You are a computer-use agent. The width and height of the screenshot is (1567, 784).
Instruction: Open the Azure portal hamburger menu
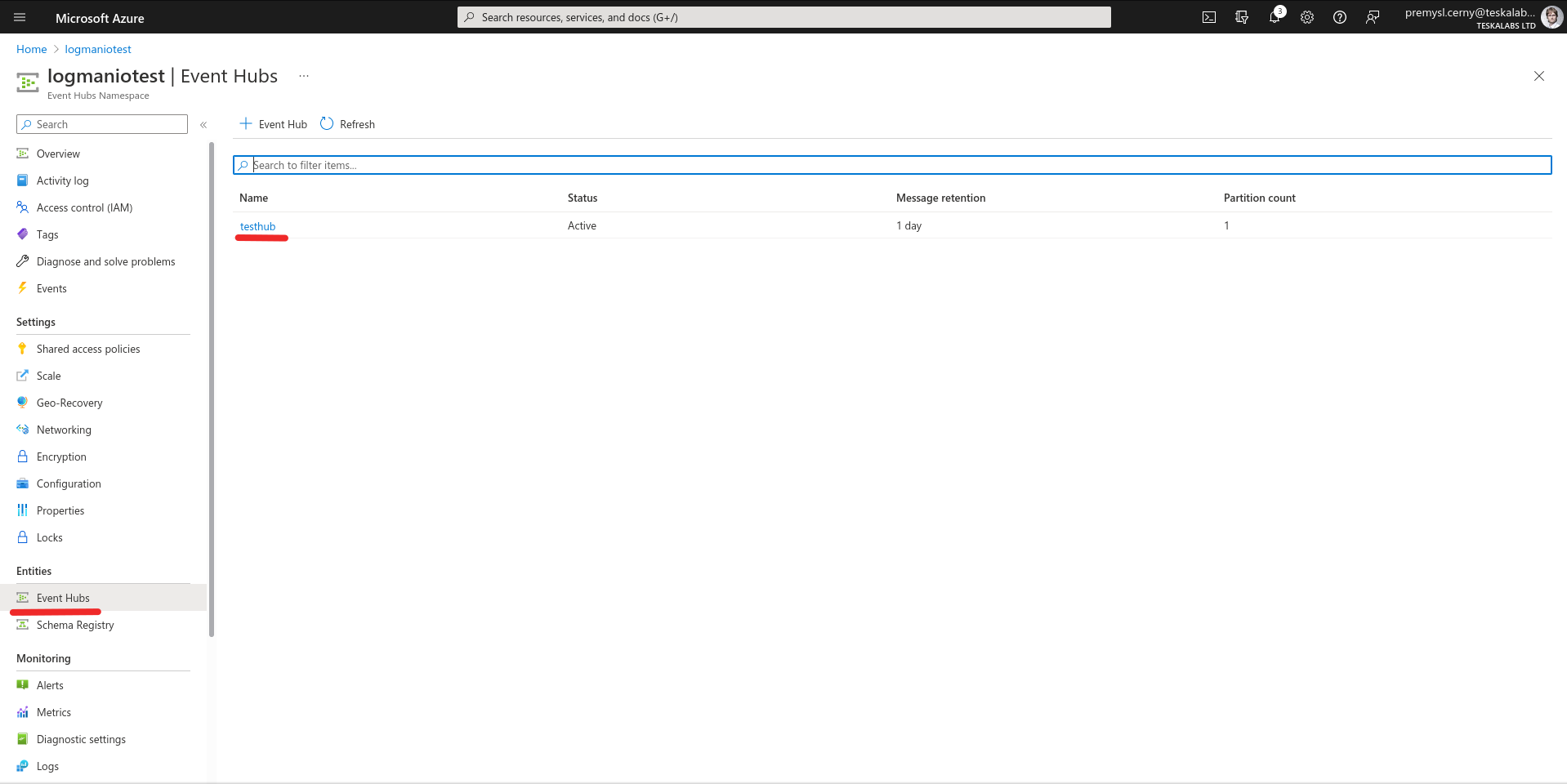pos(20,17)
